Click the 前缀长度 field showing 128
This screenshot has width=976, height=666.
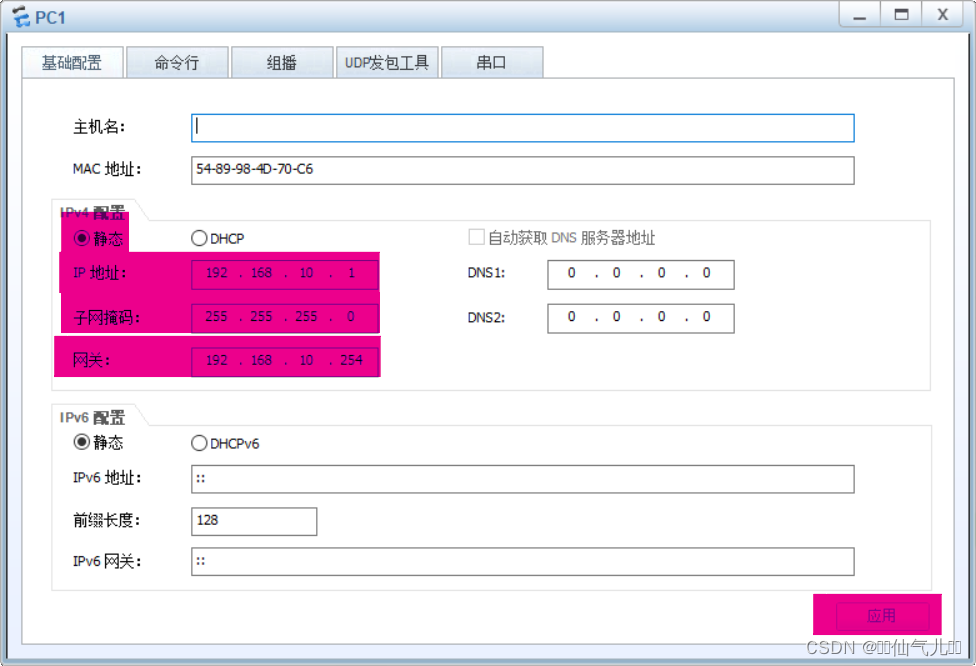coord(254,521)
